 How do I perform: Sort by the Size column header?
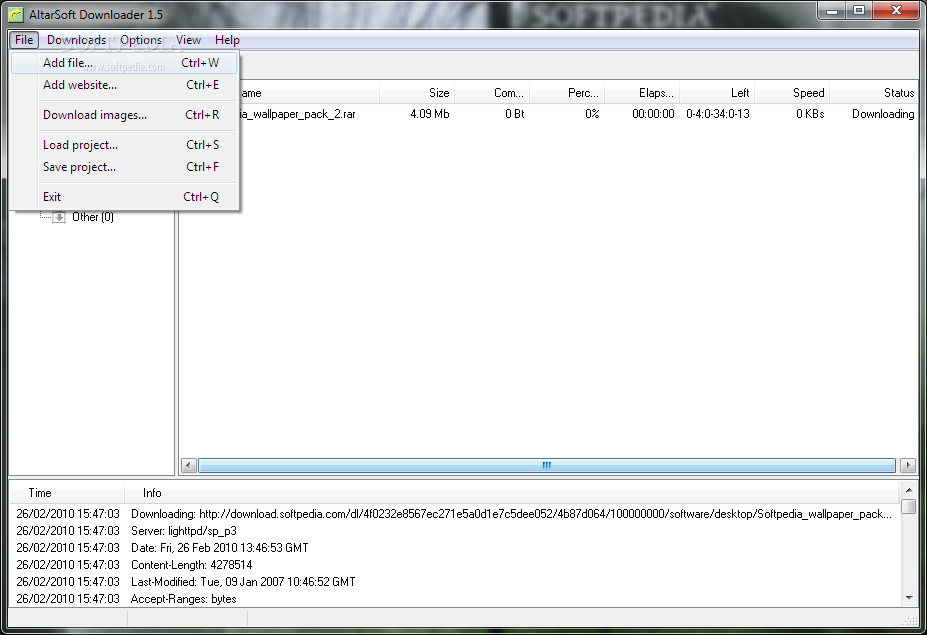[417, 93]
